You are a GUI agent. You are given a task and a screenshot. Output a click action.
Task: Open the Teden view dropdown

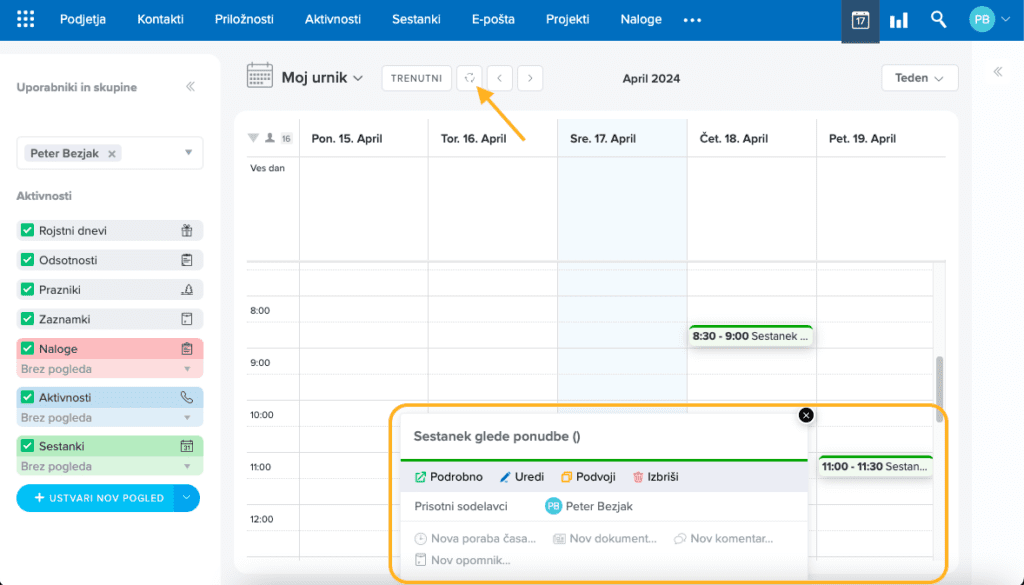[x=919, y=78]
